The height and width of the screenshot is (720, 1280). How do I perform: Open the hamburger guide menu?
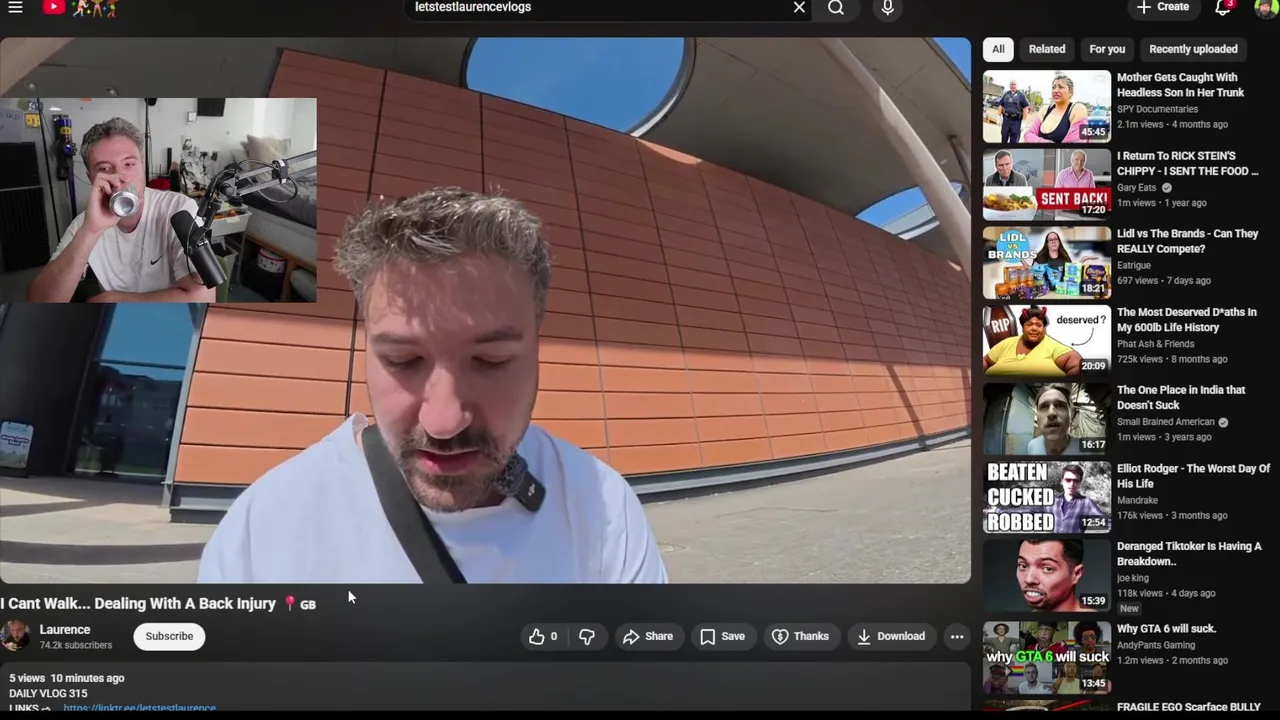click(15, 7)
